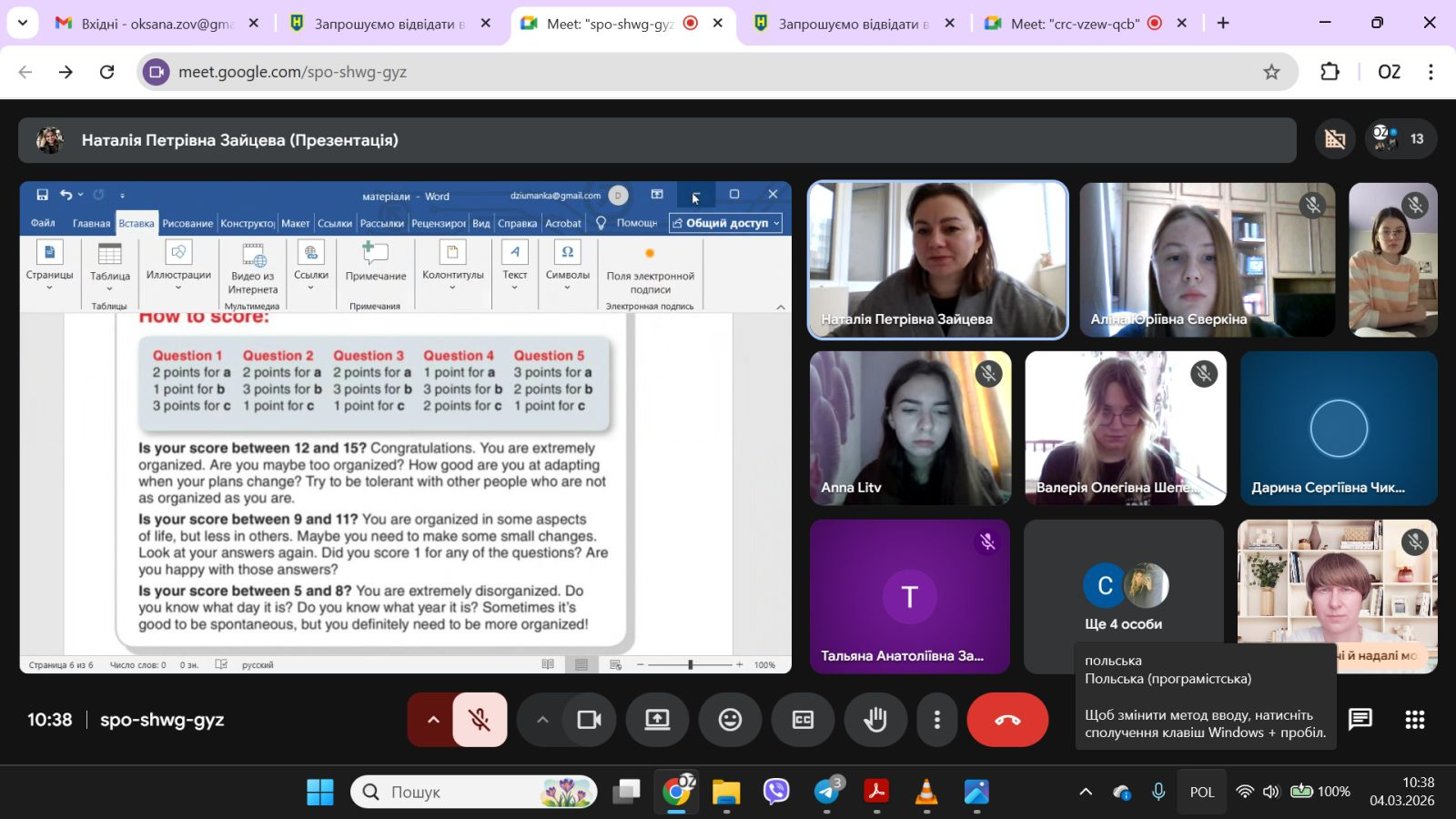Open VLC media player from taskbar
The width and height of the screenshot is (1456, 819).
coord(926,793)
